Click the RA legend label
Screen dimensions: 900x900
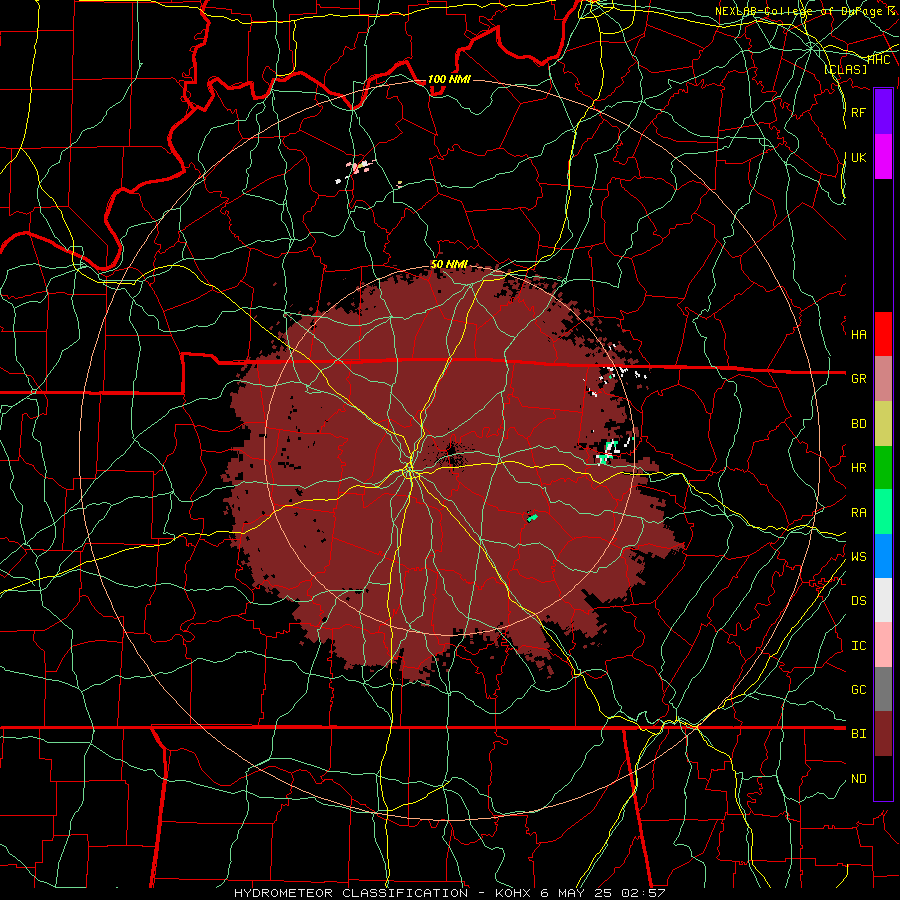858,513
